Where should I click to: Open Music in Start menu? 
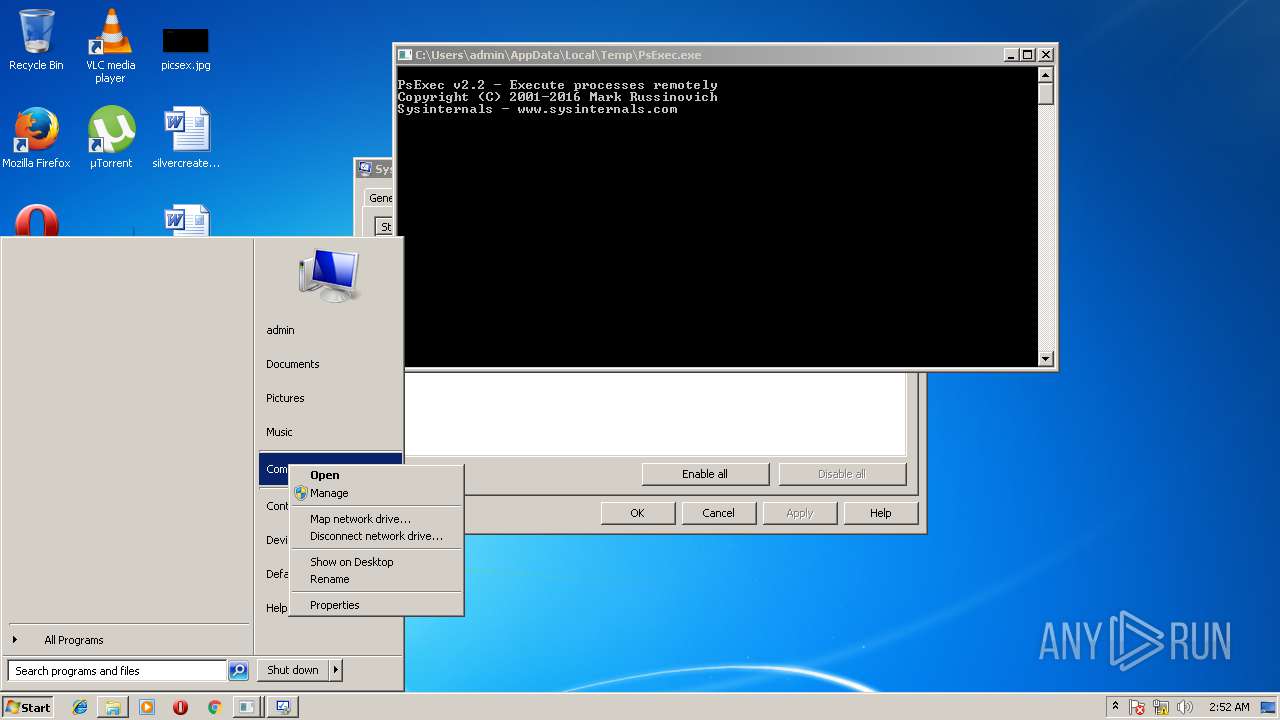point(330,432)
